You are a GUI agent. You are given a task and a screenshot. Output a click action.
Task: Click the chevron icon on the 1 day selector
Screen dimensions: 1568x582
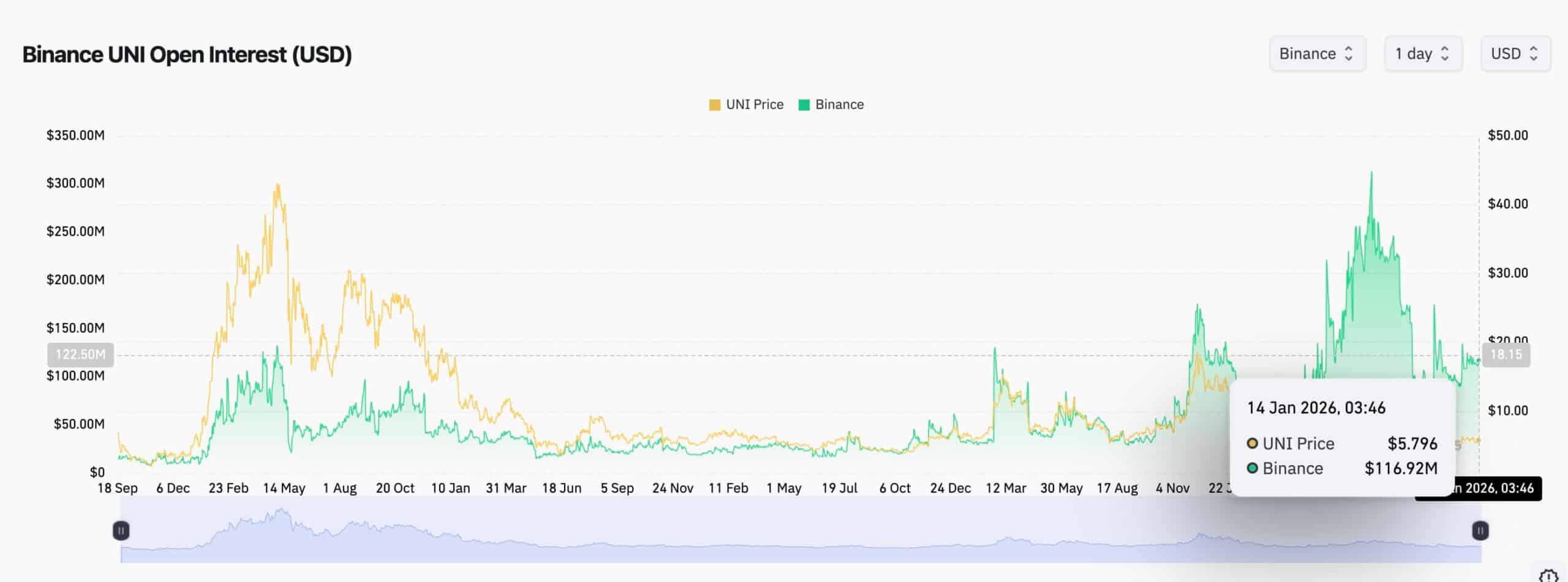[x=1444, y=54]
